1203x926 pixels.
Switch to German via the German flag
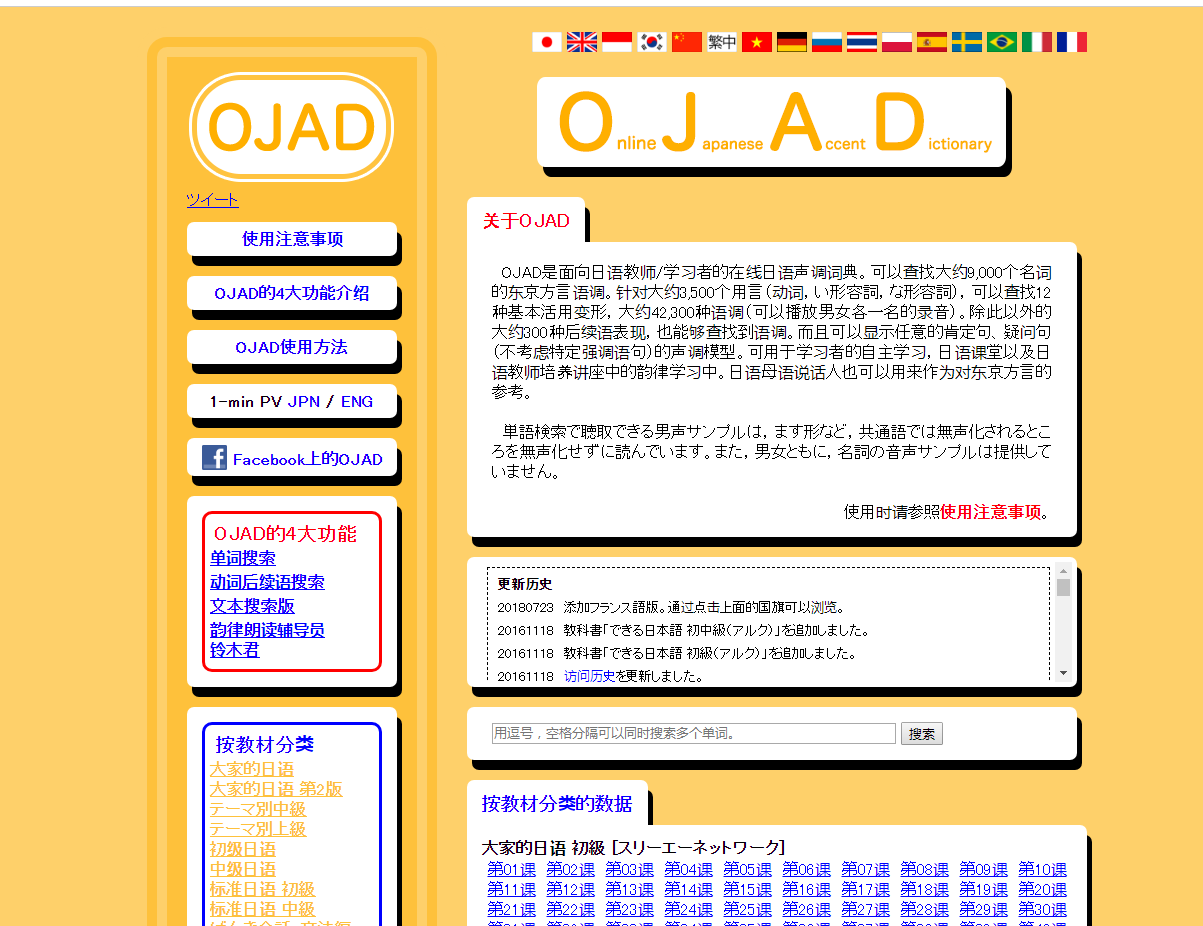(792, 42)
